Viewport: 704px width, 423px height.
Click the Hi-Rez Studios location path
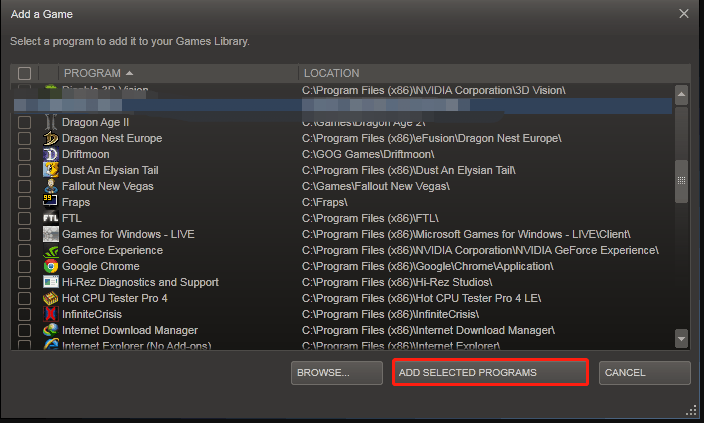pyautogui.click(x=397, y=282)
